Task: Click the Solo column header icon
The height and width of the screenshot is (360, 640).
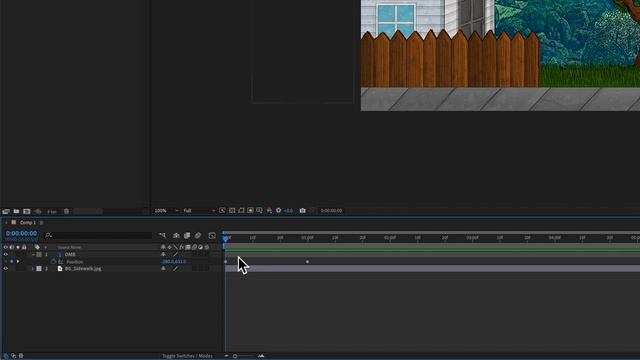Action: coord(18,247)
